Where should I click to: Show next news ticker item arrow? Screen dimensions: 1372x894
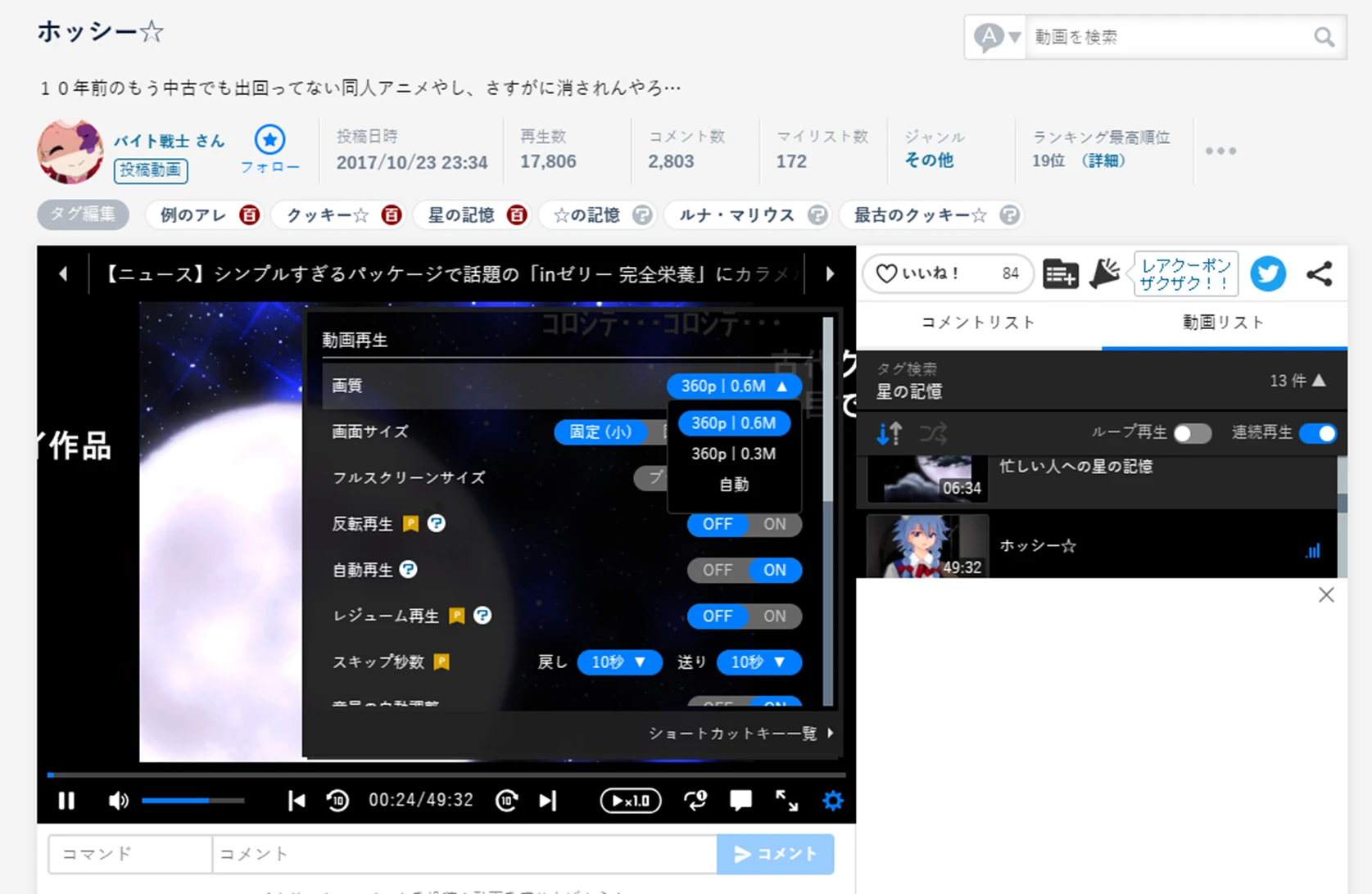tap(830, 273)
